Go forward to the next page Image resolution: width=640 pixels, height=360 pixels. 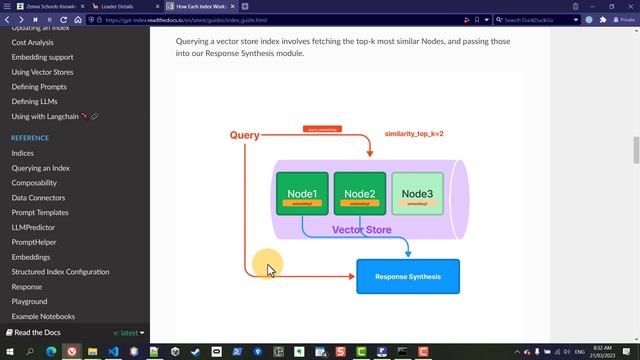pyautogui.click(x=21, y=20)
